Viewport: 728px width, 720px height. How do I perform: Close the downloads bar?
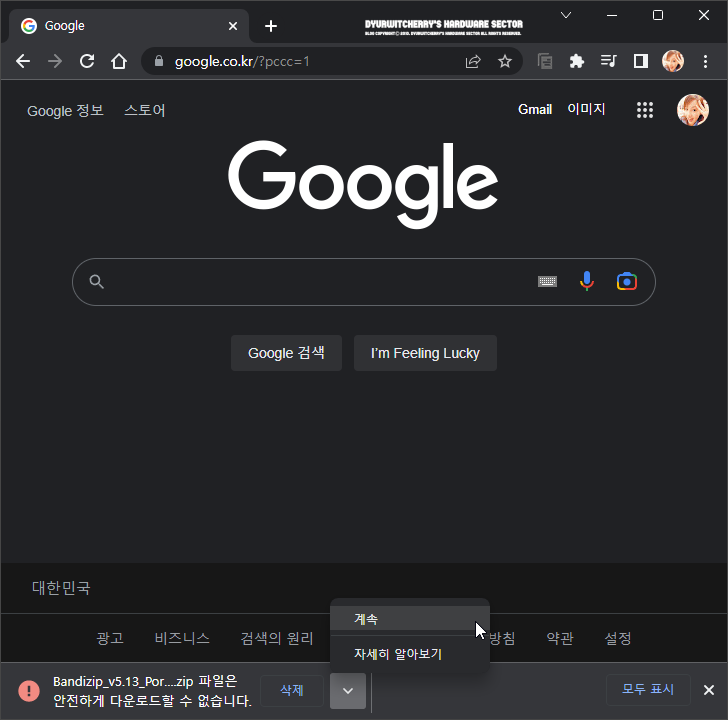tap(708, 690)
